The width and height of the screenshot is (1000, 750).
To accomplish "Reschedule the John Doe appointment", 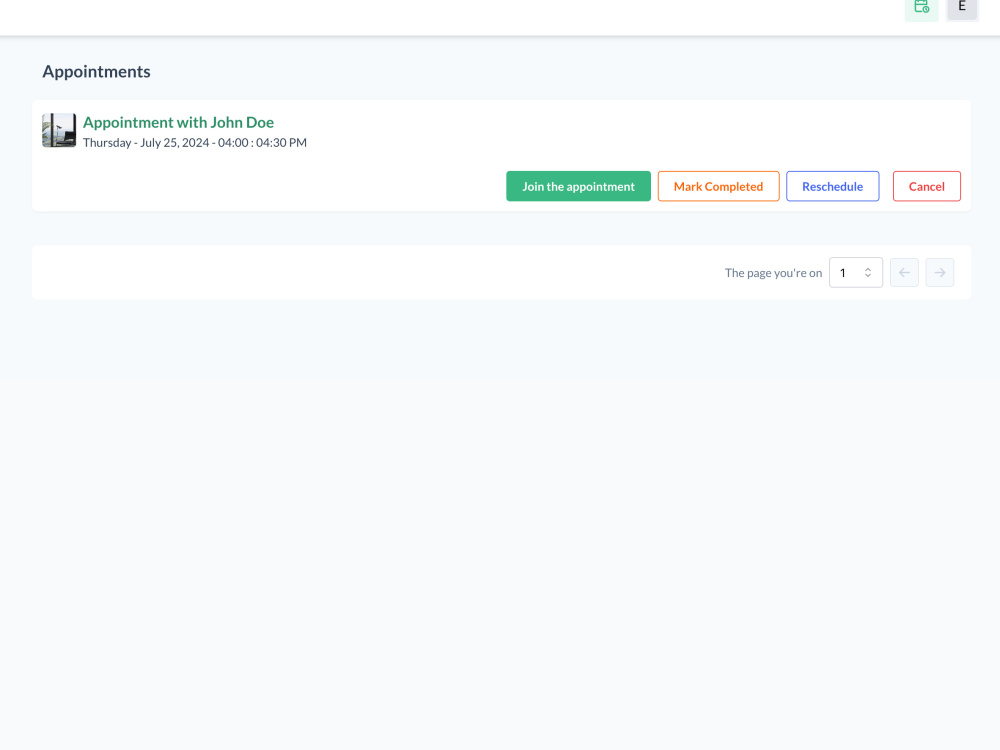I will click(x=832, y=186).
